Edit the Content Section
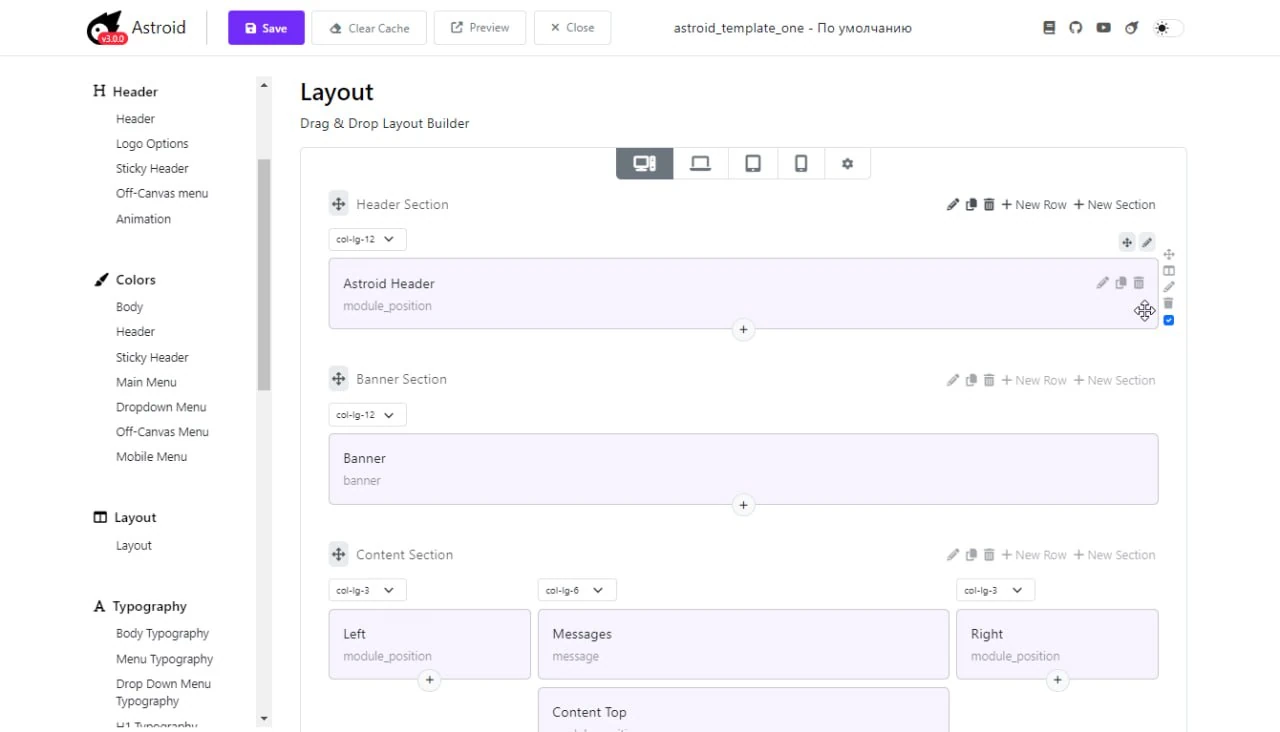 coord(952,555)
